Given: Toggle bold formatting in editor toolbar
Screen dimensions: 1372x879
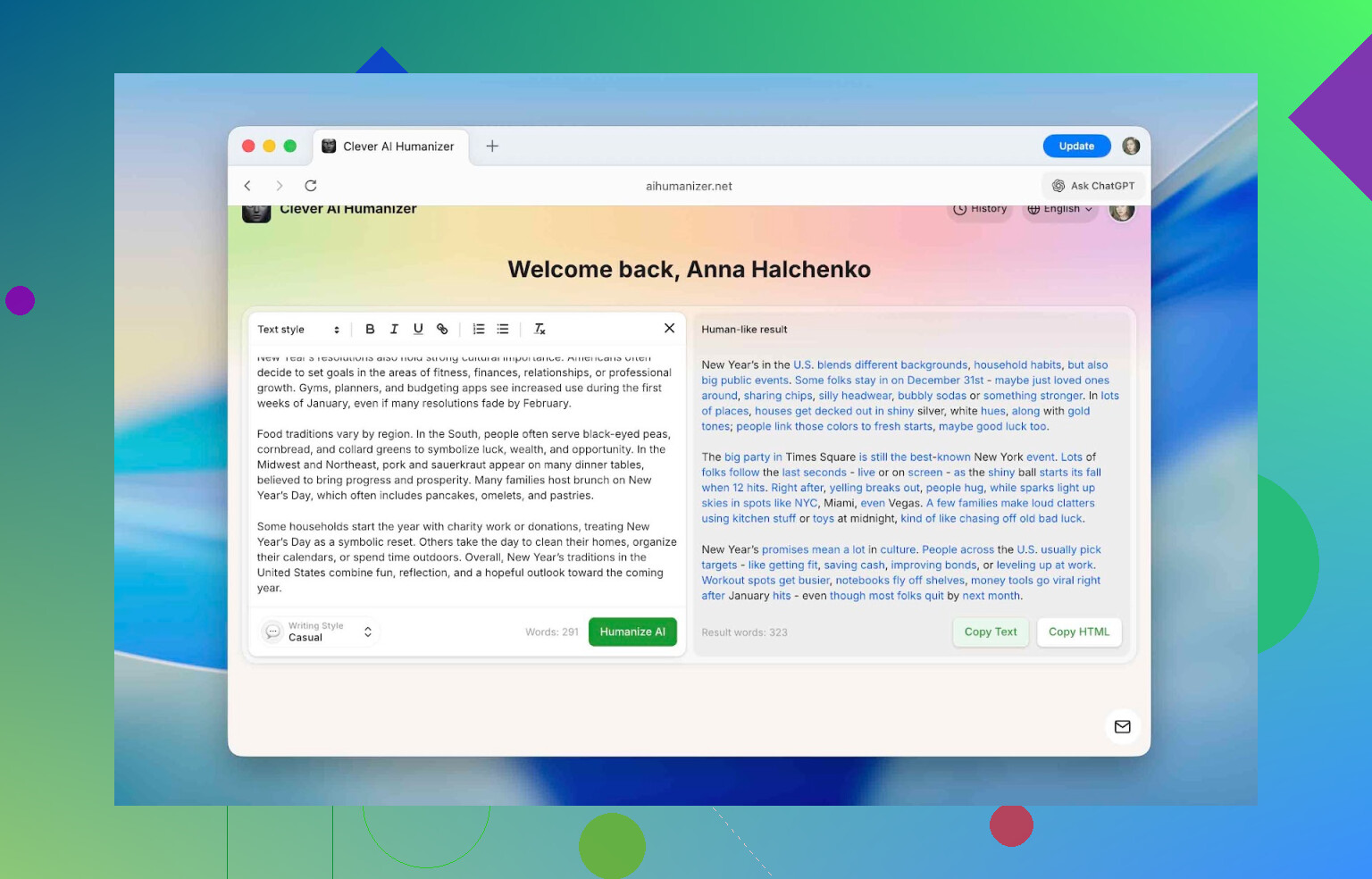Looking at the screenshot, I should click(x=370, y=329).
